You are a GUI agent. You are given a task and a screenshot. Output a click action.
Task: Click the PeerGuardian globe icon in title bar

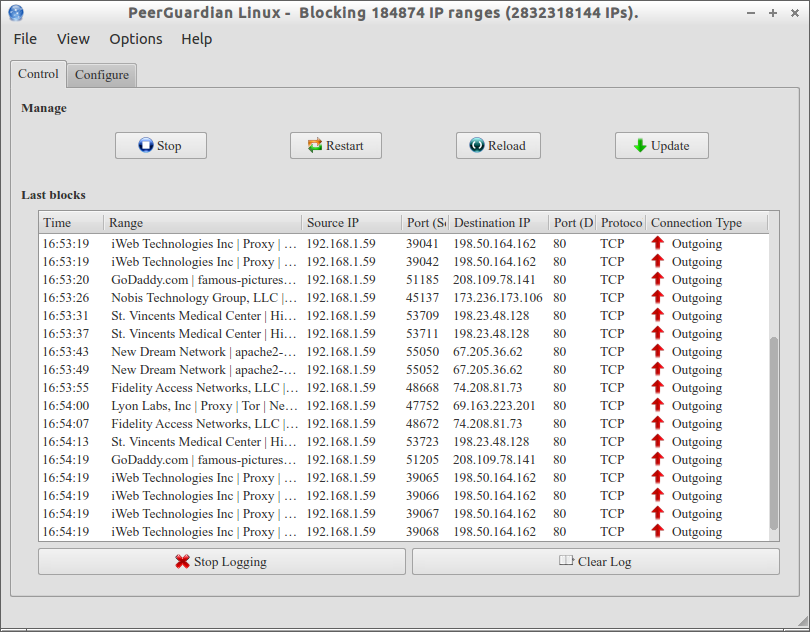(16, 12)
